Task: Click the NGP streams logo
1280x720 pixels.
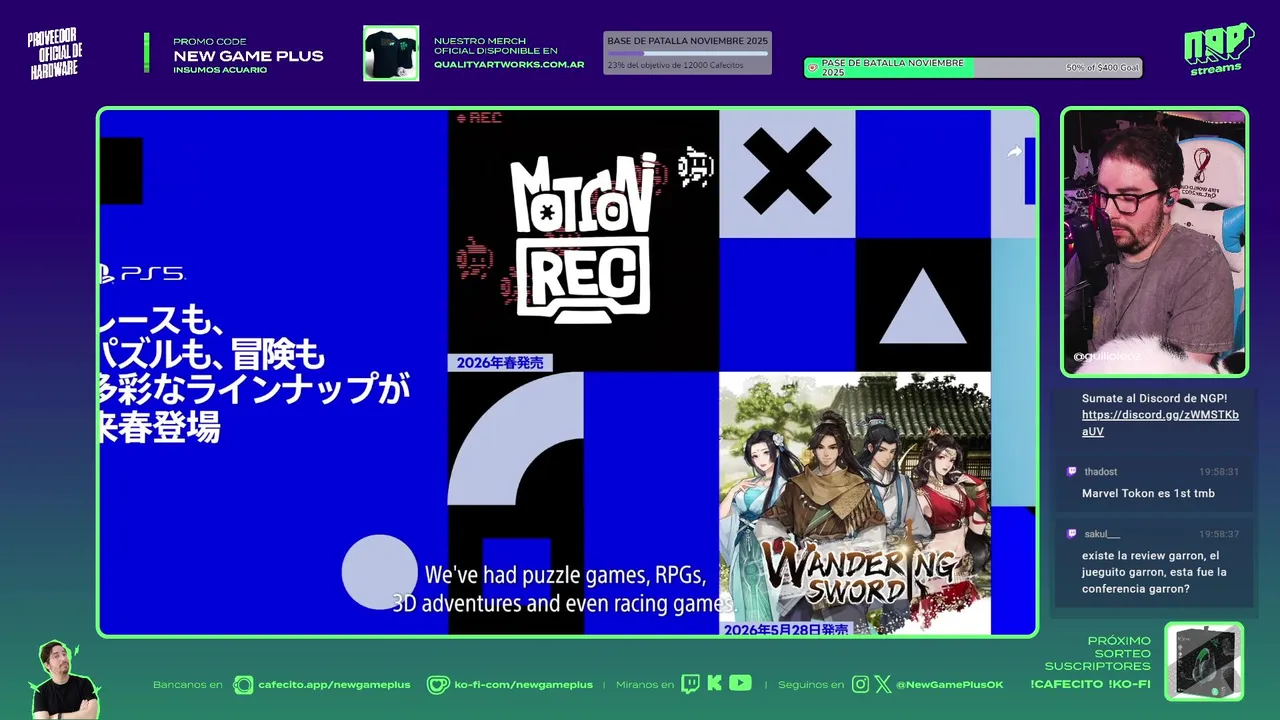Action: point(1218,49)
